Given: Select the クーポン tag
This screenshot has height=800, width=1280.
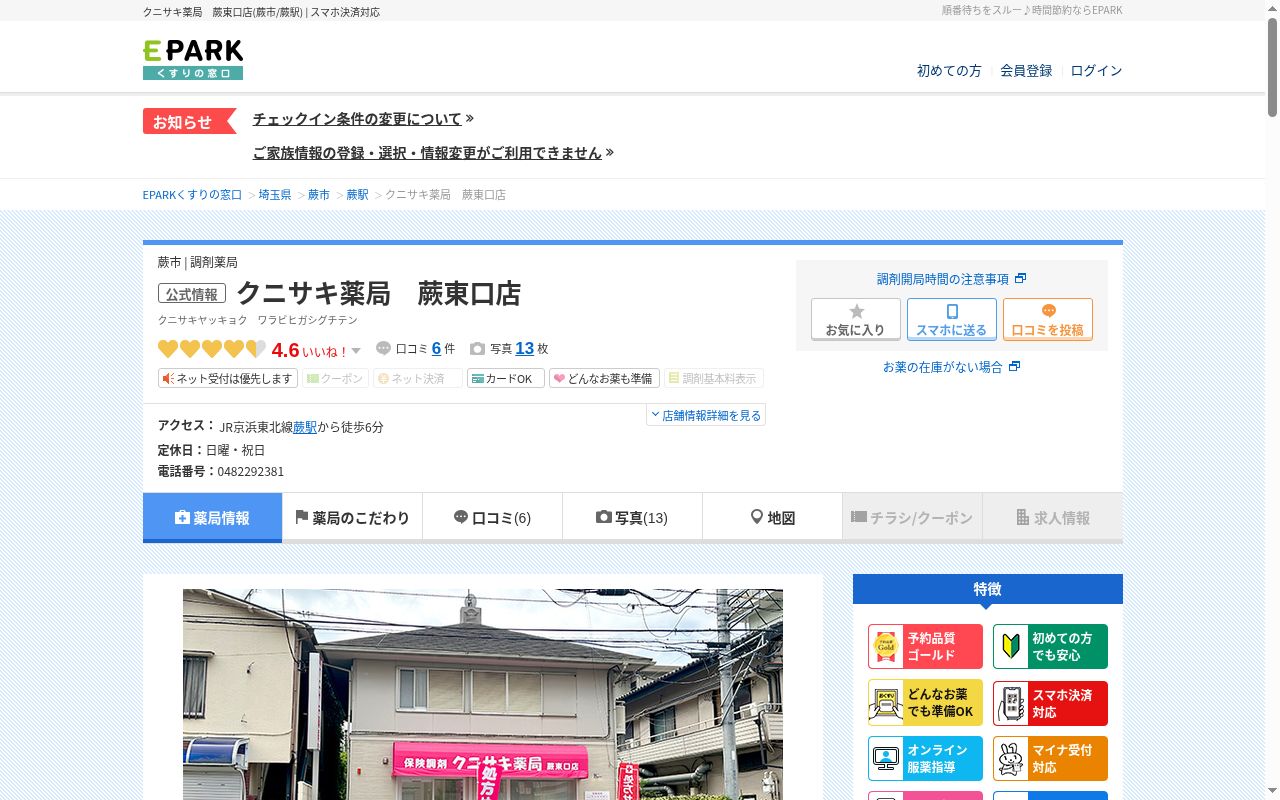Looking at the screenshot, I should click(335, 379).
